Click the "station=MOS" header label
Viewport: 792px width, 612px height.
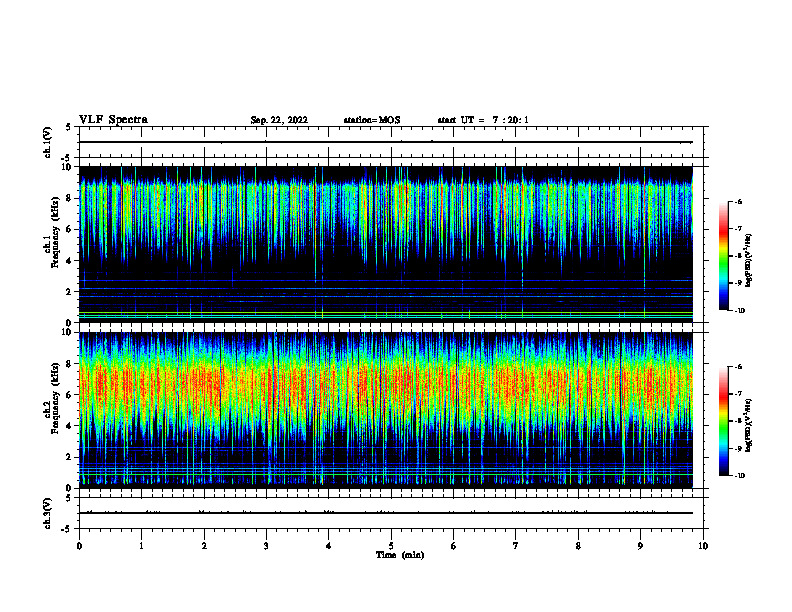point(372,120)
